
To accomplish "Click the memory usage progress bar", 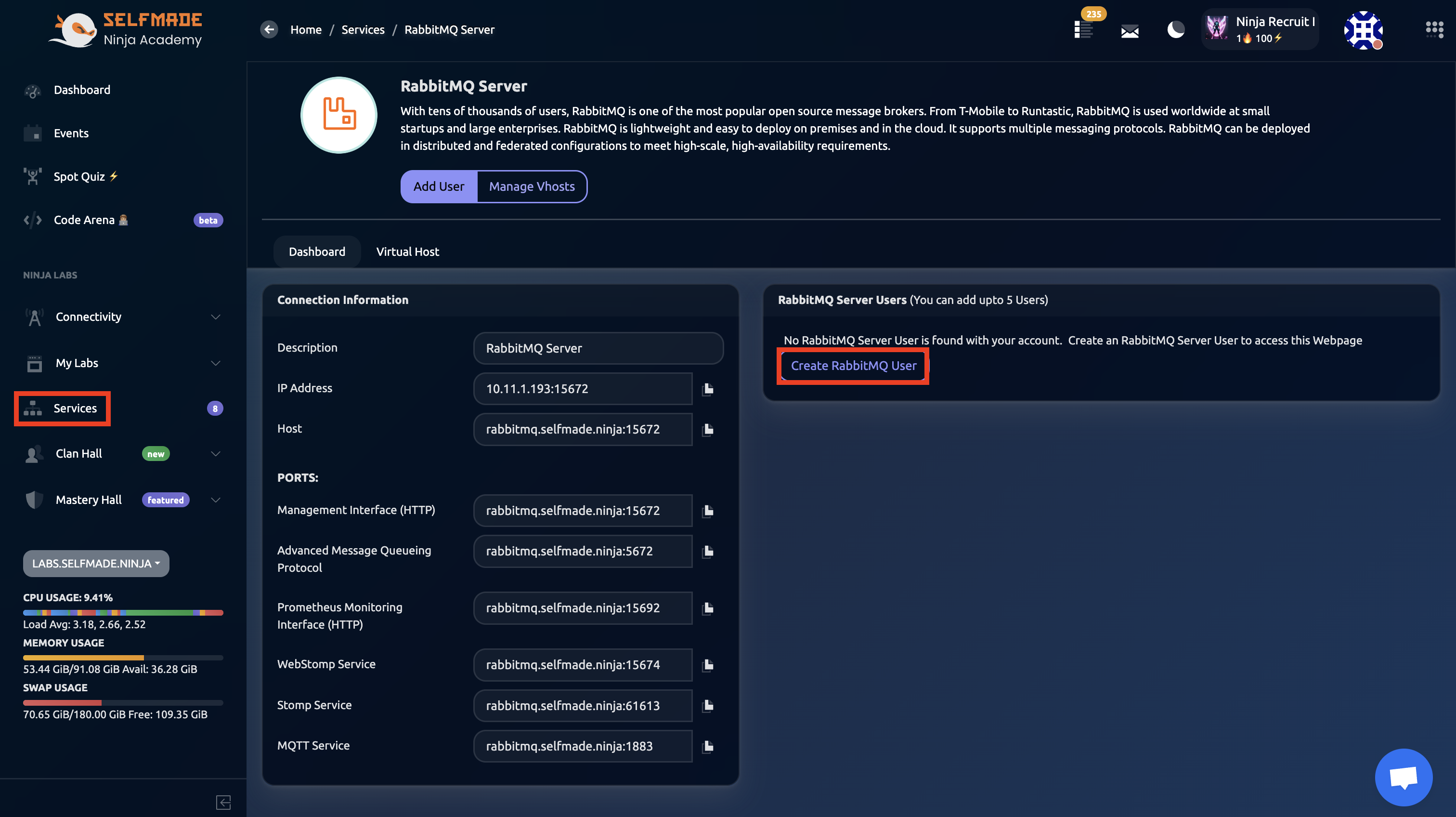I will 123,658.
